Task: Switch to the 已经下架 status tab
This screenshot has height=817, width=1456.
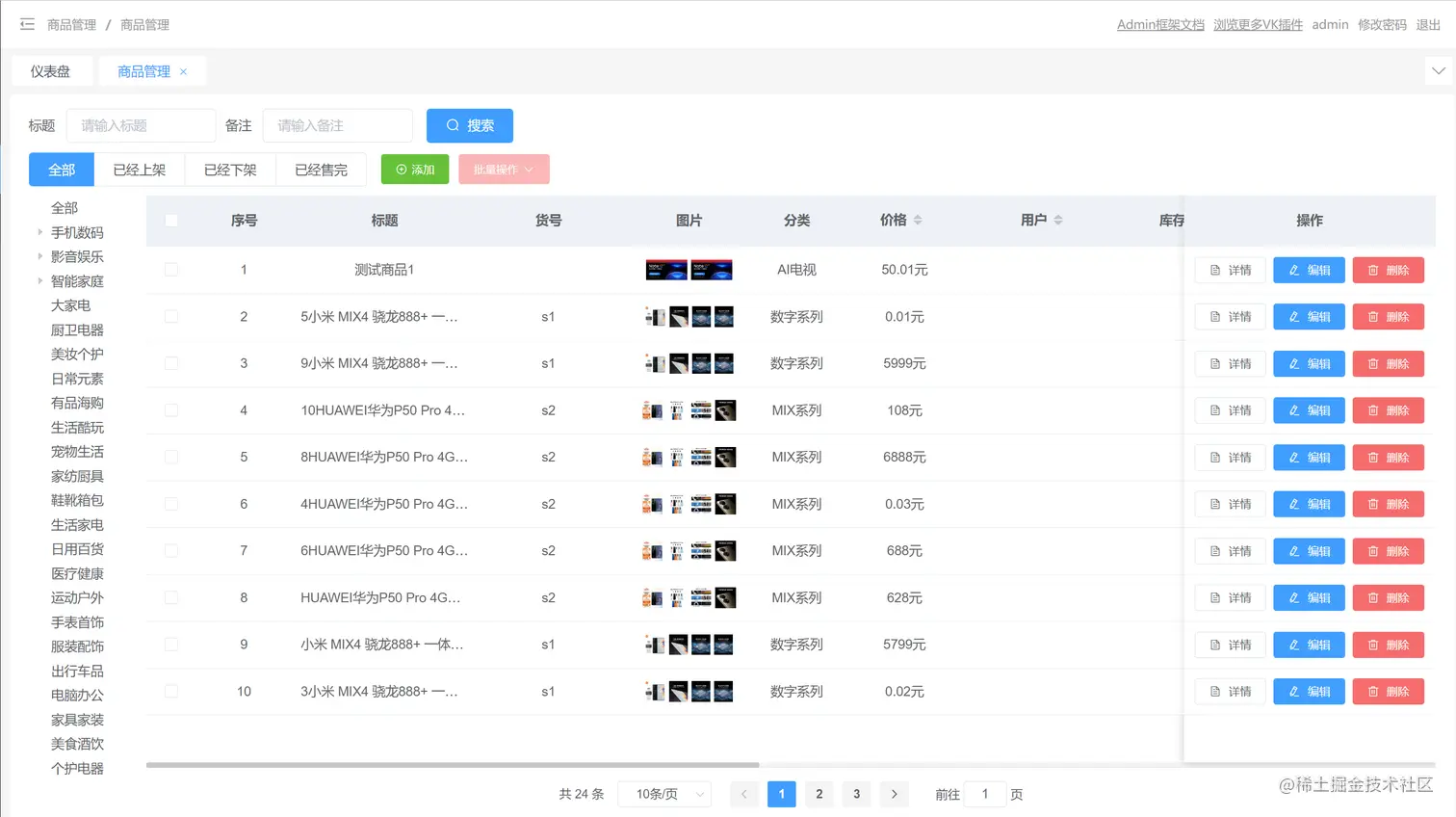Action: click(230, 170)
